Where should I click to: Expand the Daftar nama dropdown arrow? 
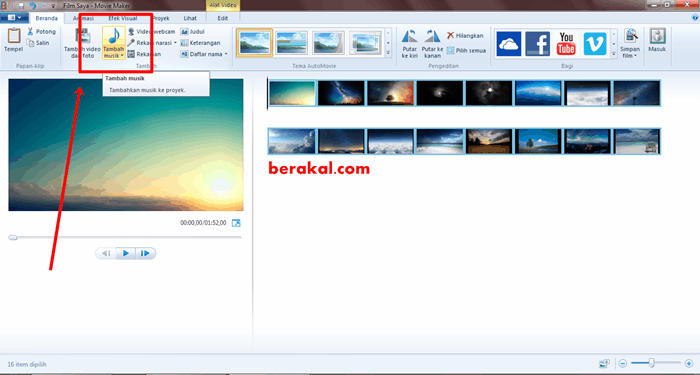coord(226,54)
